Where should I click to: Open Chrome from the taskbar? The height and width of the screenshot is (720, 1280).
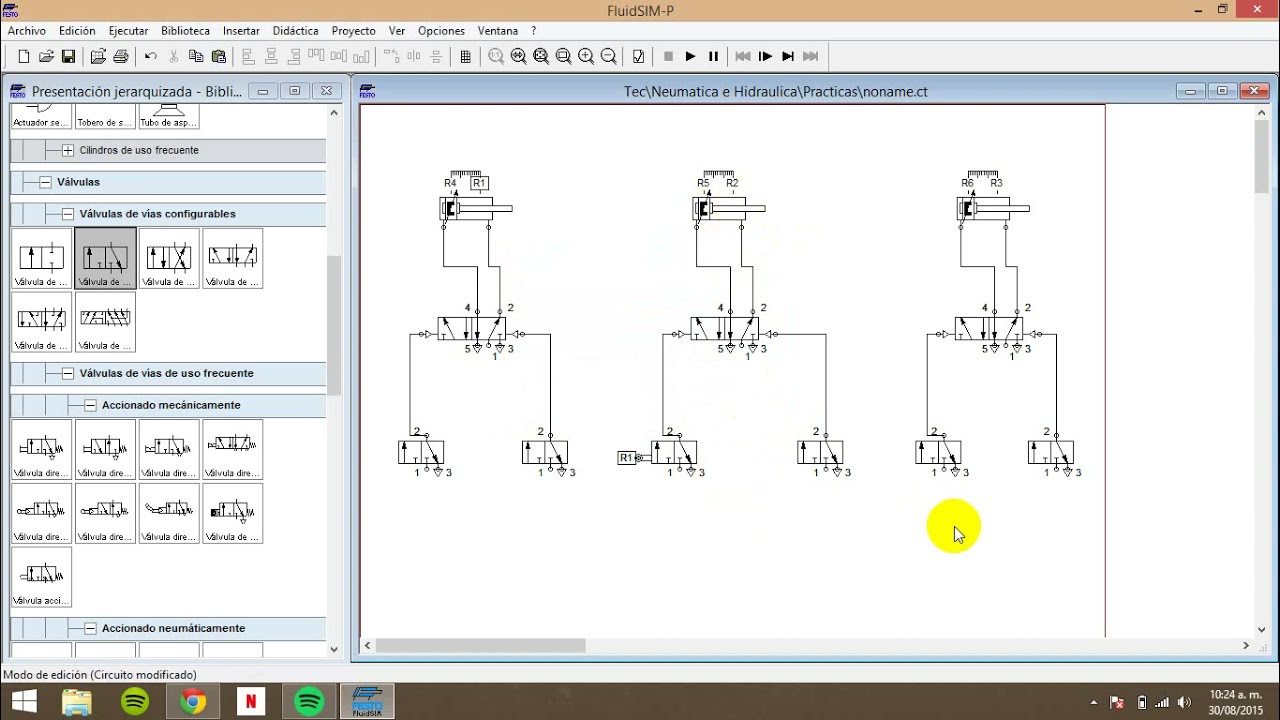pyautogui.click(x=193, y=702)
